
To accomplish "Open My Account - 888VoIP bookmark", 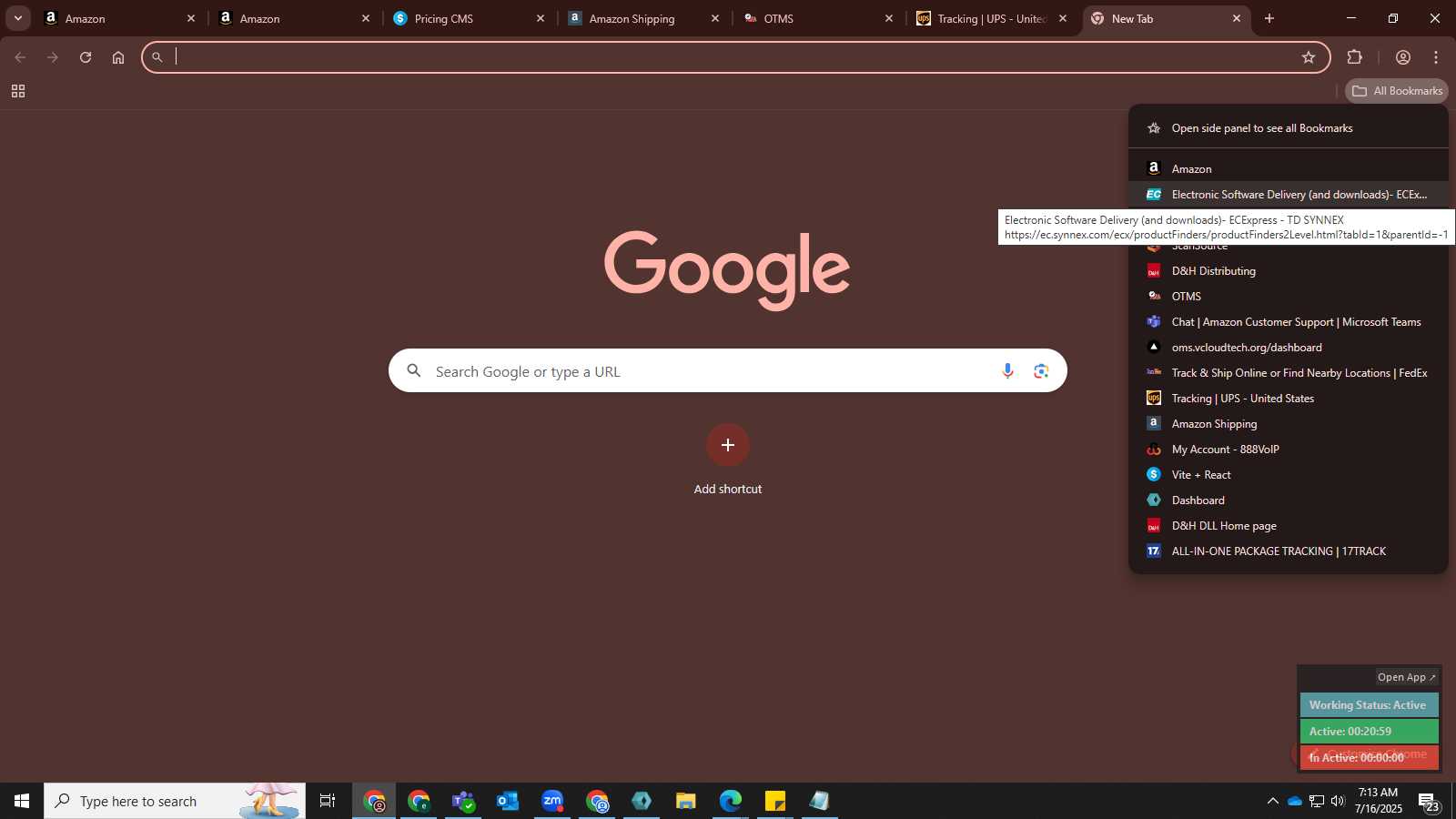I will 1288,450.
